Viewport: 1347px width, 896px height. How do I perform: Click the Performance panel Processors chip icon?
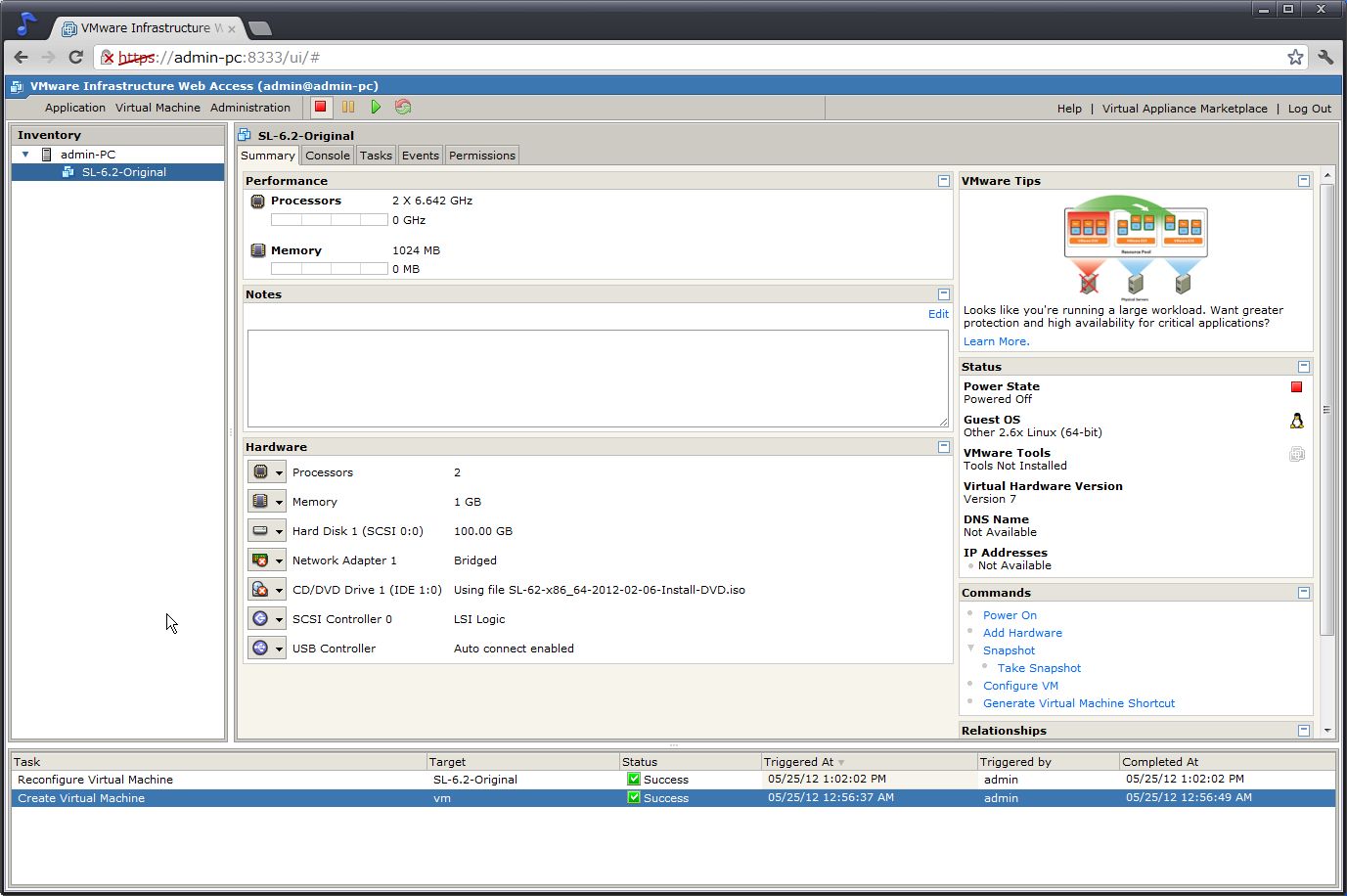[x=258, y=201]
